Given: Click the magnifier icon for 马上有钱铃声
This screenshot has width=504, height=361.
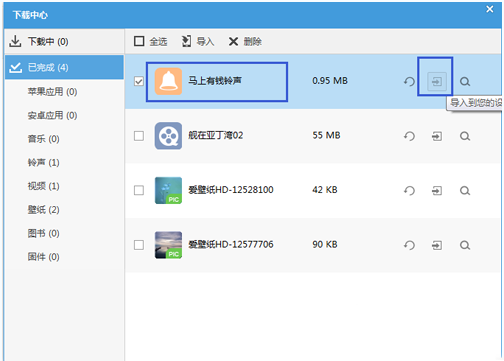Looking at the screenshot, I should [465, 81].
